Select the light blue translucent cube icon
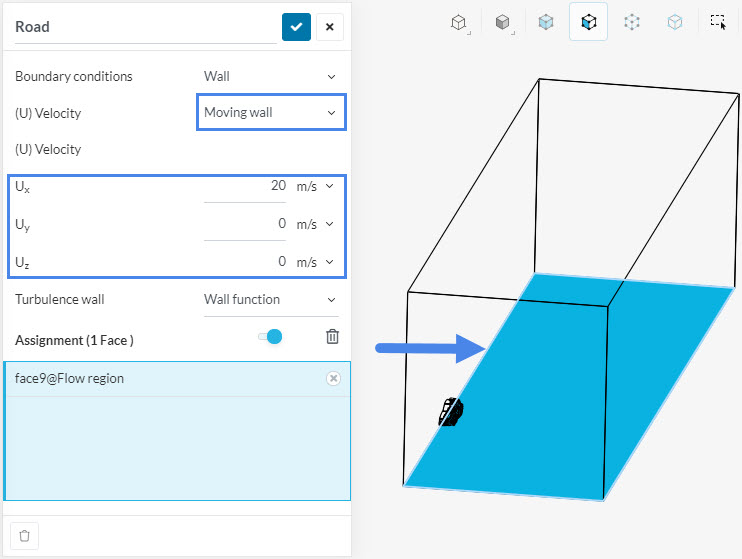The image size is (742, 559). pyautogui.click(x=546, y=22)
